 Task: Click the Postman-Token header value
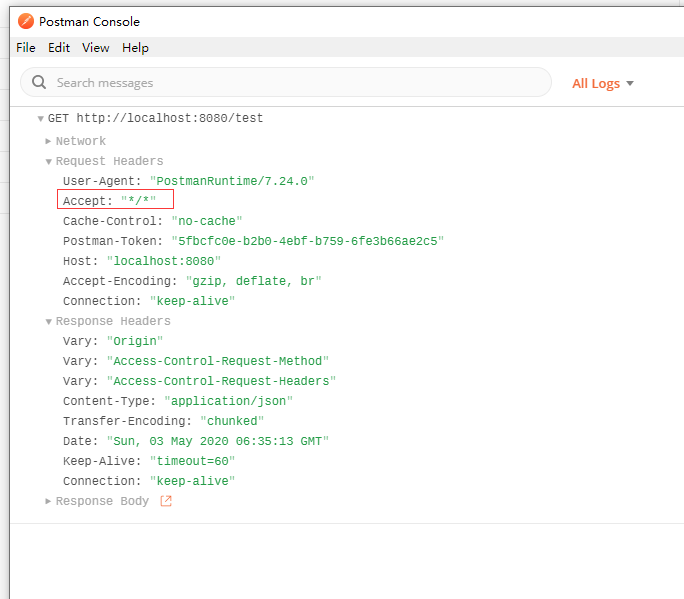click(307, 241)
